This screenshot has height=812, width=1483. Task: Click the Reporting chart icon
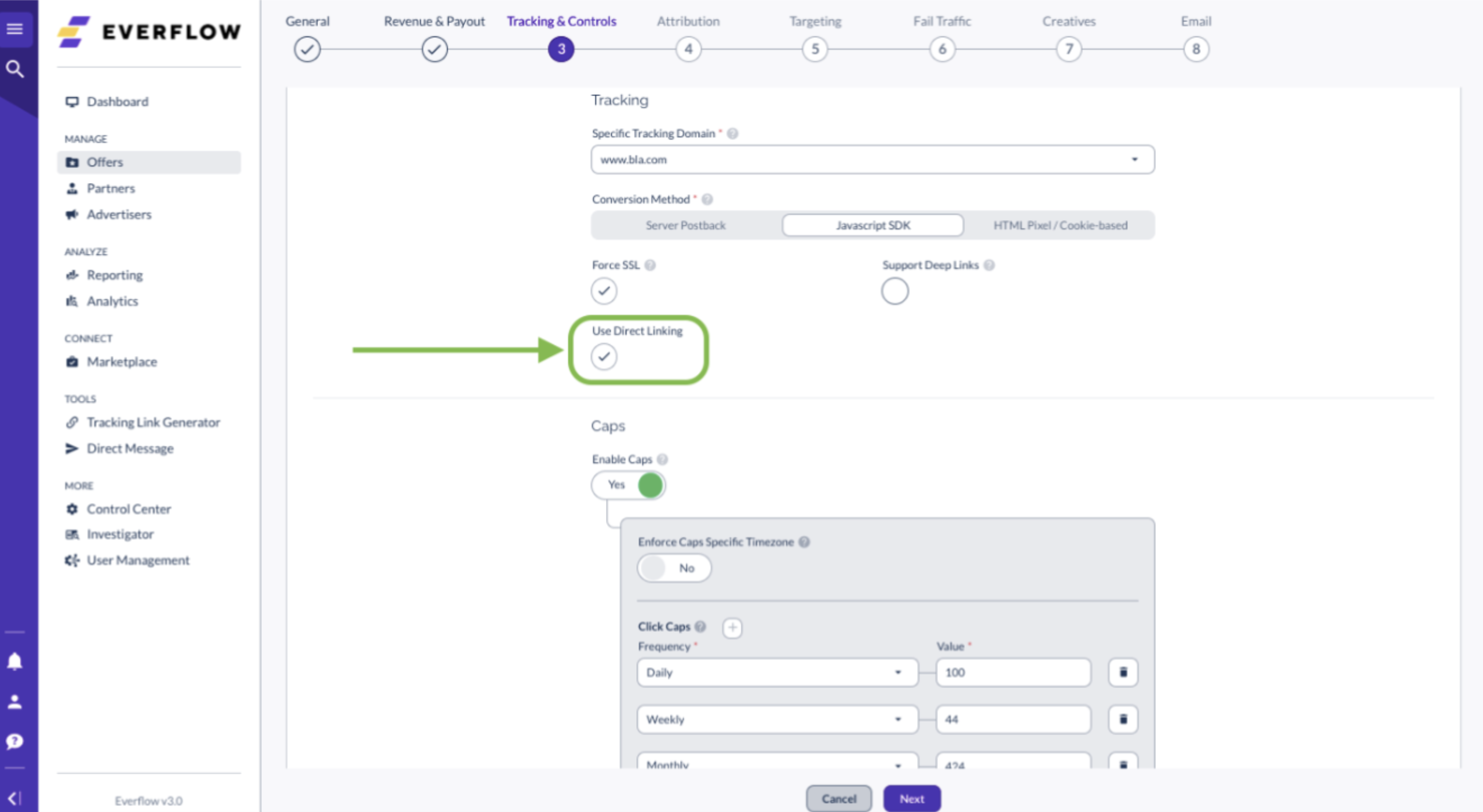pyautogui.click(x=72, y=275)
